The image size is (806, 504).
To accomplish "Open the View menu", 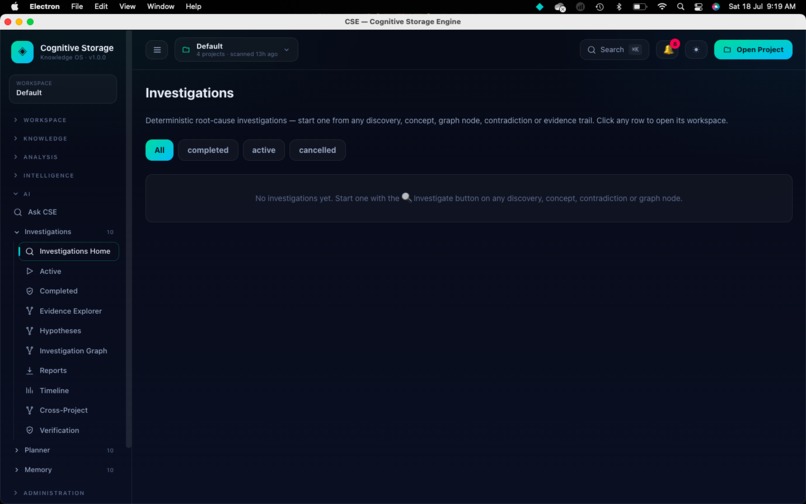I will (x=127, y=7).
